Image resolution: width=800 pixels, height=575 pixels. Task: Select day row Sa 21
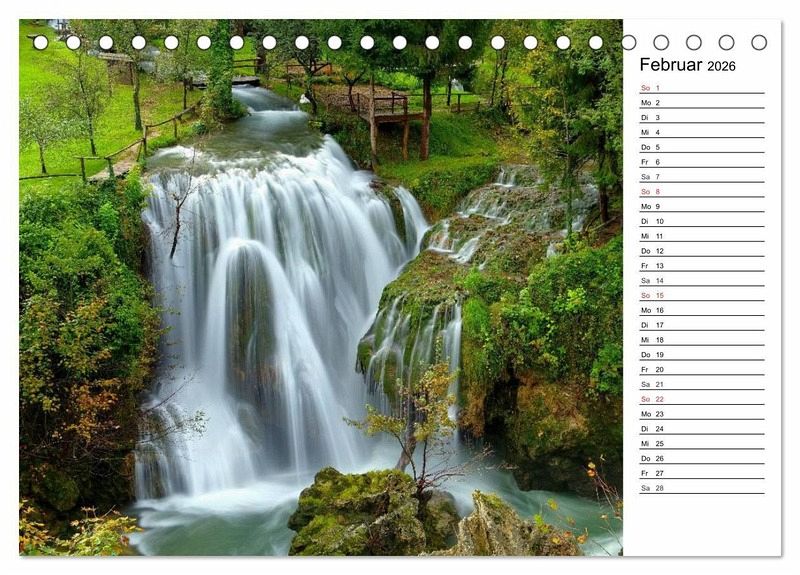pos(702,384)
